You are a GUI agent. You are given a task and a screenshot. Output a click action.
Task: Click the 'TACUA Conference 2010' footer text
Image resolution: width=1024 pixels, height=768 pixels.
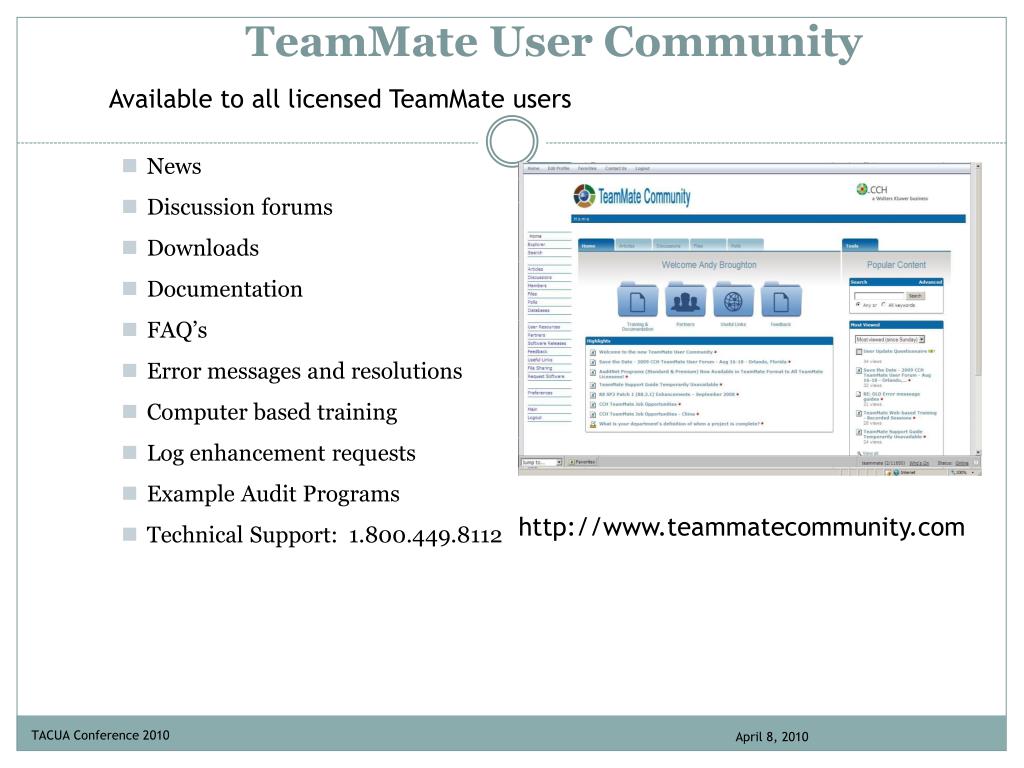tap(101, 735)
